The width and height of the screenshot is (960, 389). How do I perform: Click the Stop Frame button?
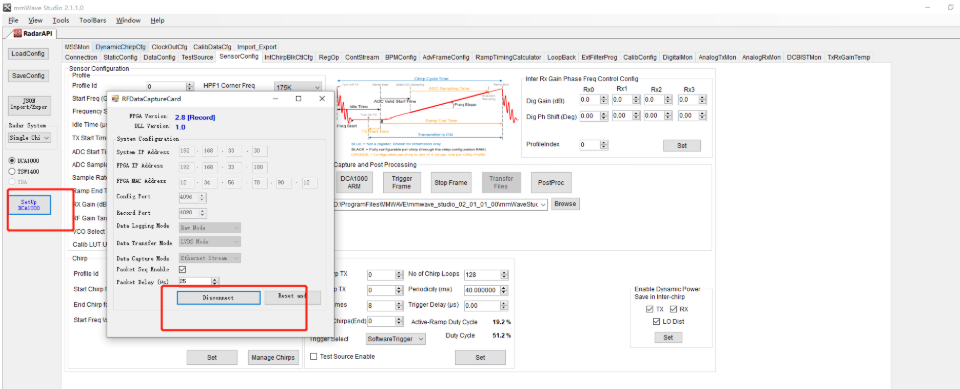[450, 182]
